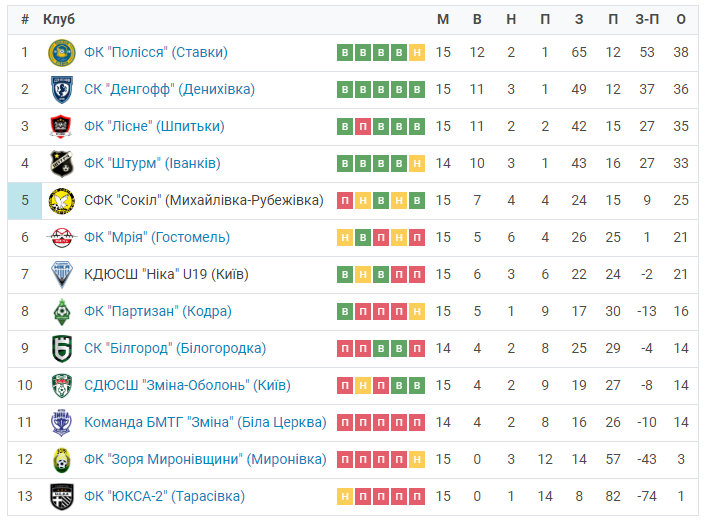Open the ФК "Зоря Миронівщини" team link
This screenshot has height=521, width=704.
pos(205,459)
